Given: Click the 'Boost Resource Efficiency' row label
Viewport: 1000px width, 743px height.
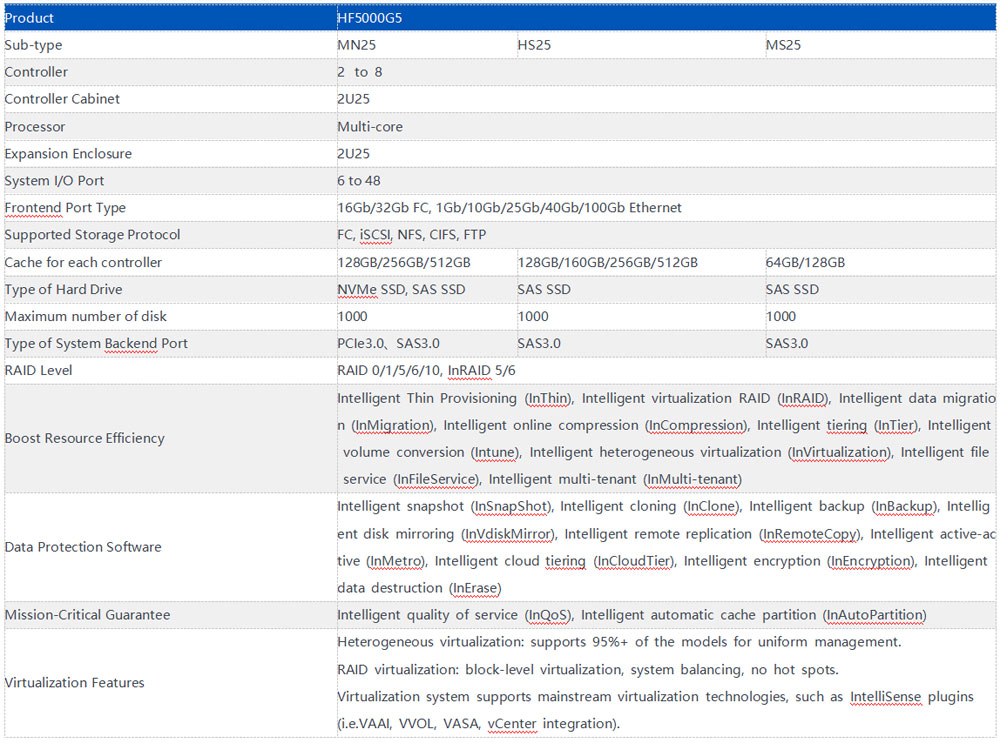Looking at the screenshot, I should [84, 438].
